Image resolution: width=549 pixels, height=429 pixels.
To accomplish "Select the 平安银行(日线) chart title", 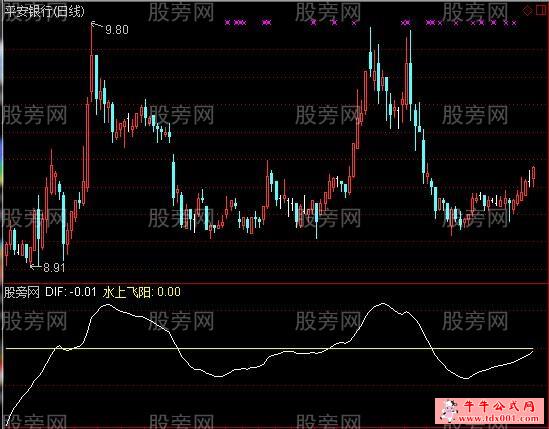I will coord(44,12).
